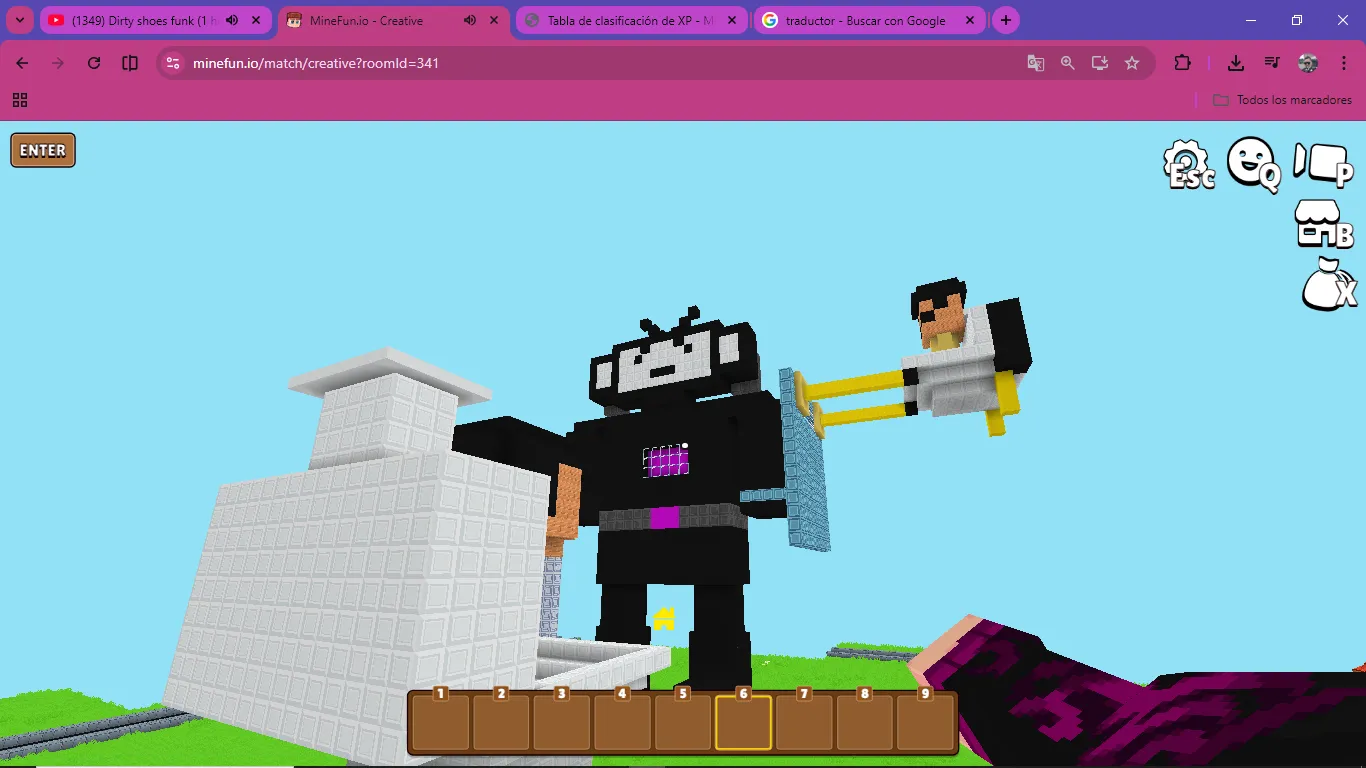Open the emote face icon labeled Q
The height and width of the screenshot is (768, 1366).
[1253, 164]
